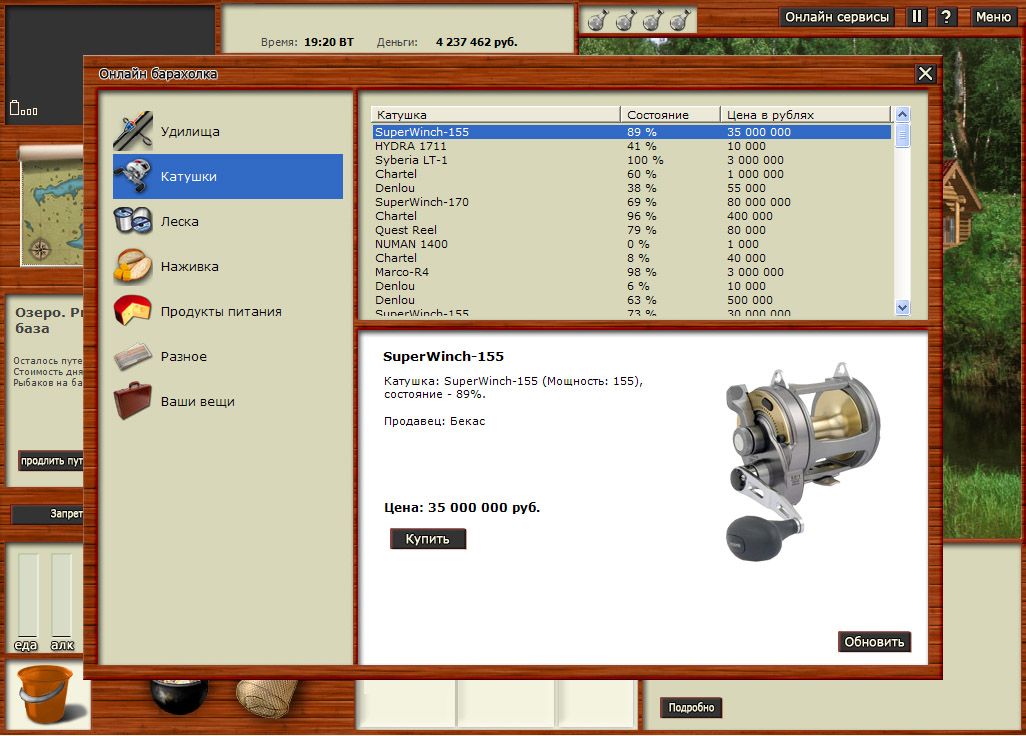
Task: Open the Наживка bread bait icon
Action: (x=133, y=266)
